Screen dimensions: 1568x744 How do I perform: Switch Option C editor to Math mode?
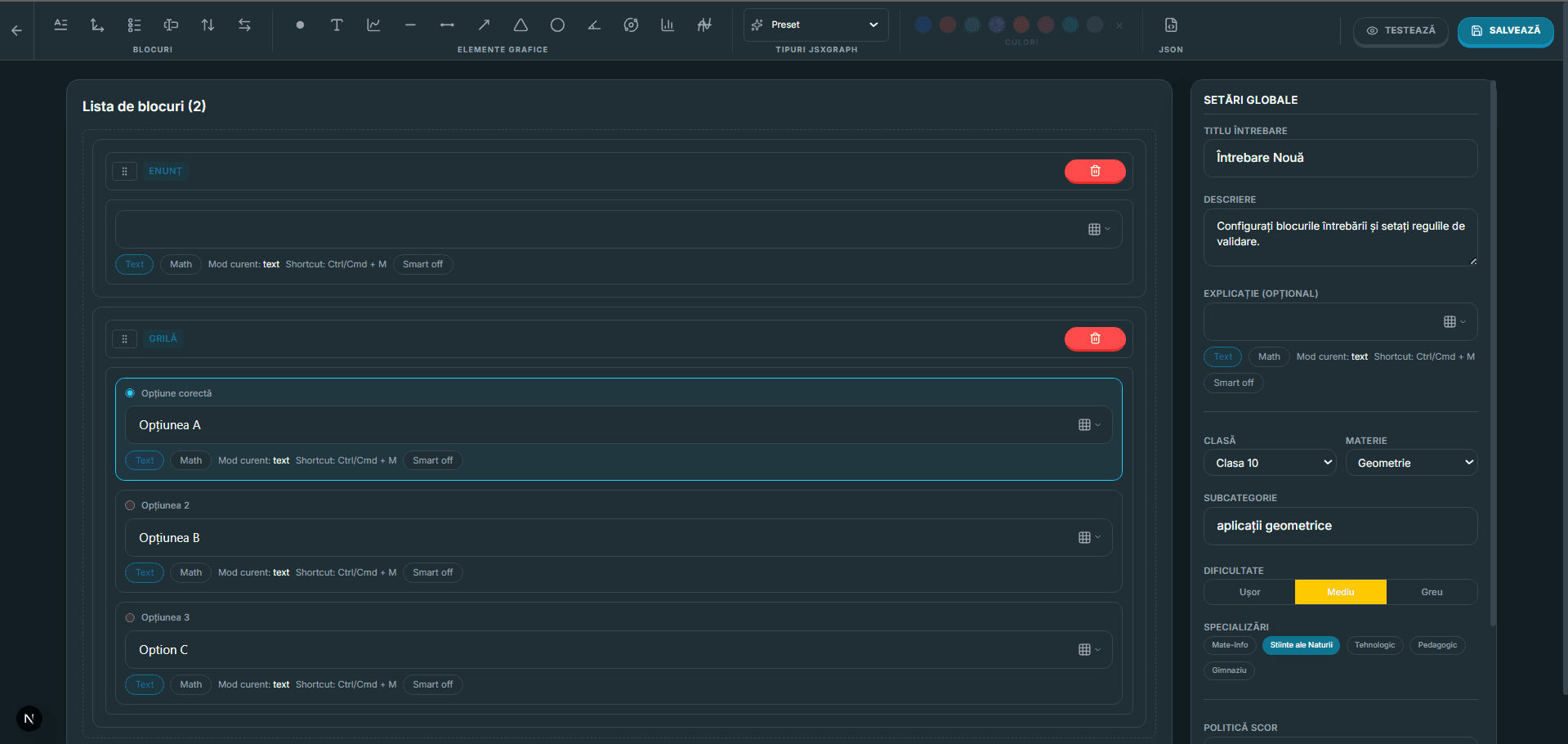[190, 684]
